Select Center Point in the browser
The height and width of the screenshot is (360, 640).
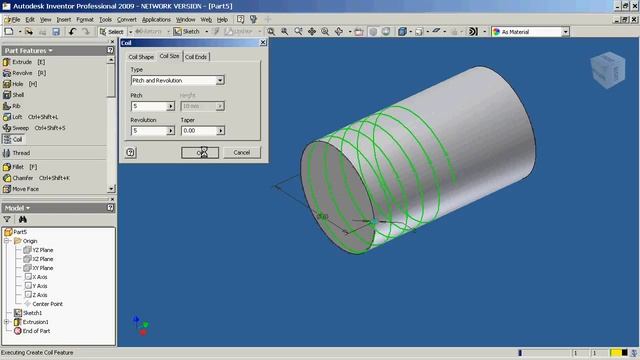(x=43, y=304)
